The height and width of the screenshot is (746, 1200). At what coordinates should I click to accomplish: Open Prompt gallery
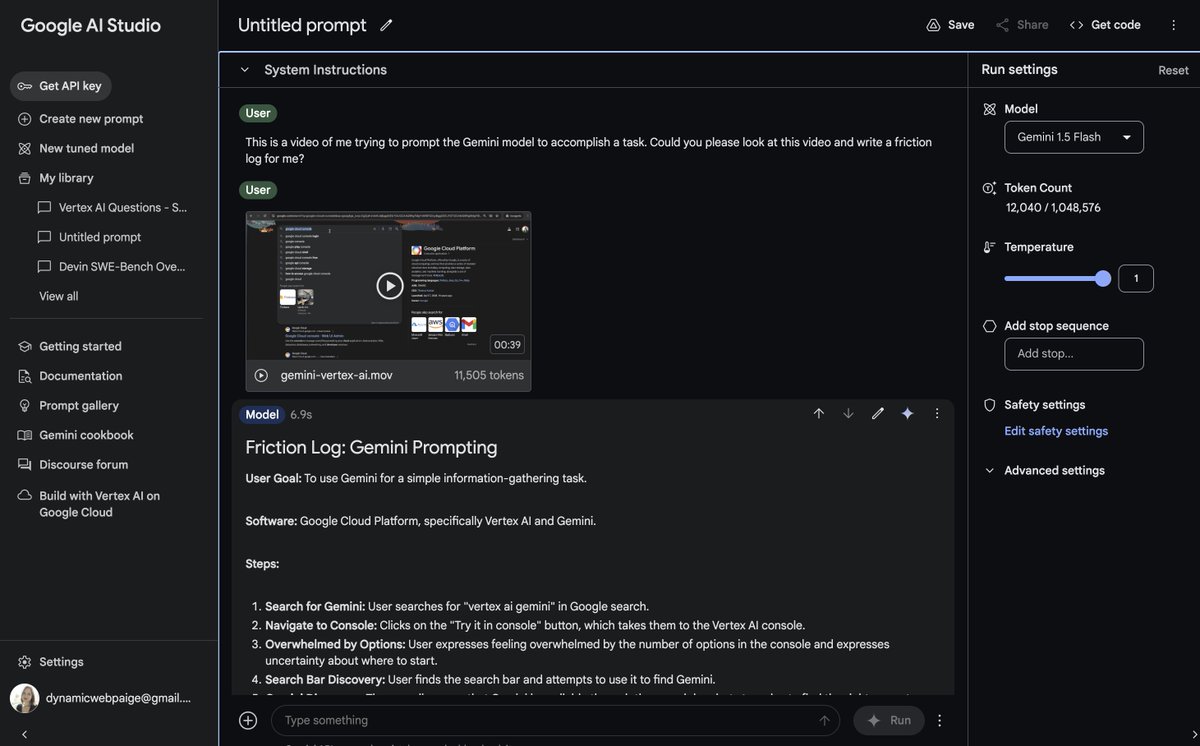(69, 406)
